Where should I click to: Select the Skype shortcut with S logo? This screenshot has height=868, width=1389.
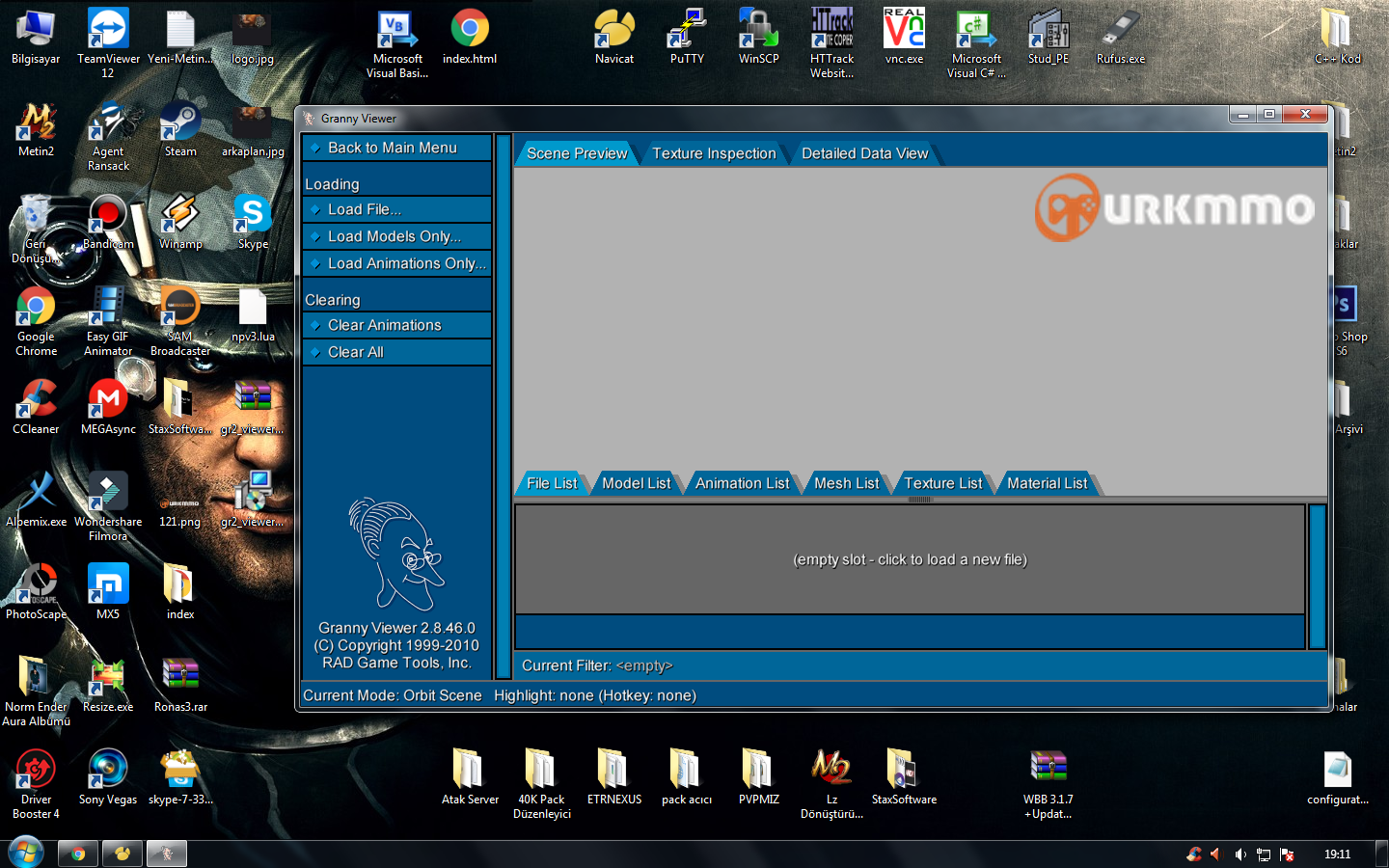[253, 223]
